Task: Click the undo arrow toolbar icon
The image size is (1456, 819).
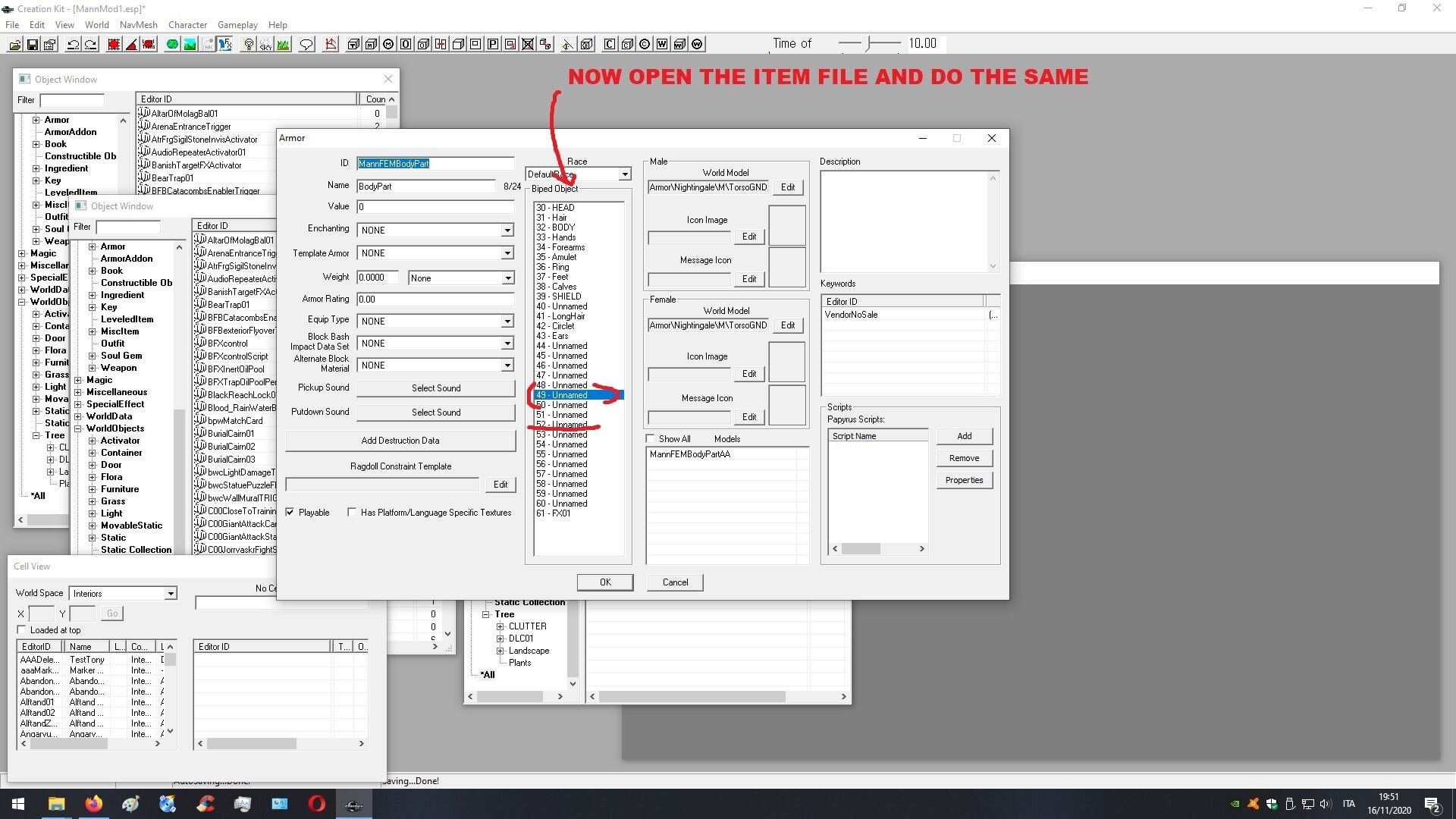Action: pos(73,44)
